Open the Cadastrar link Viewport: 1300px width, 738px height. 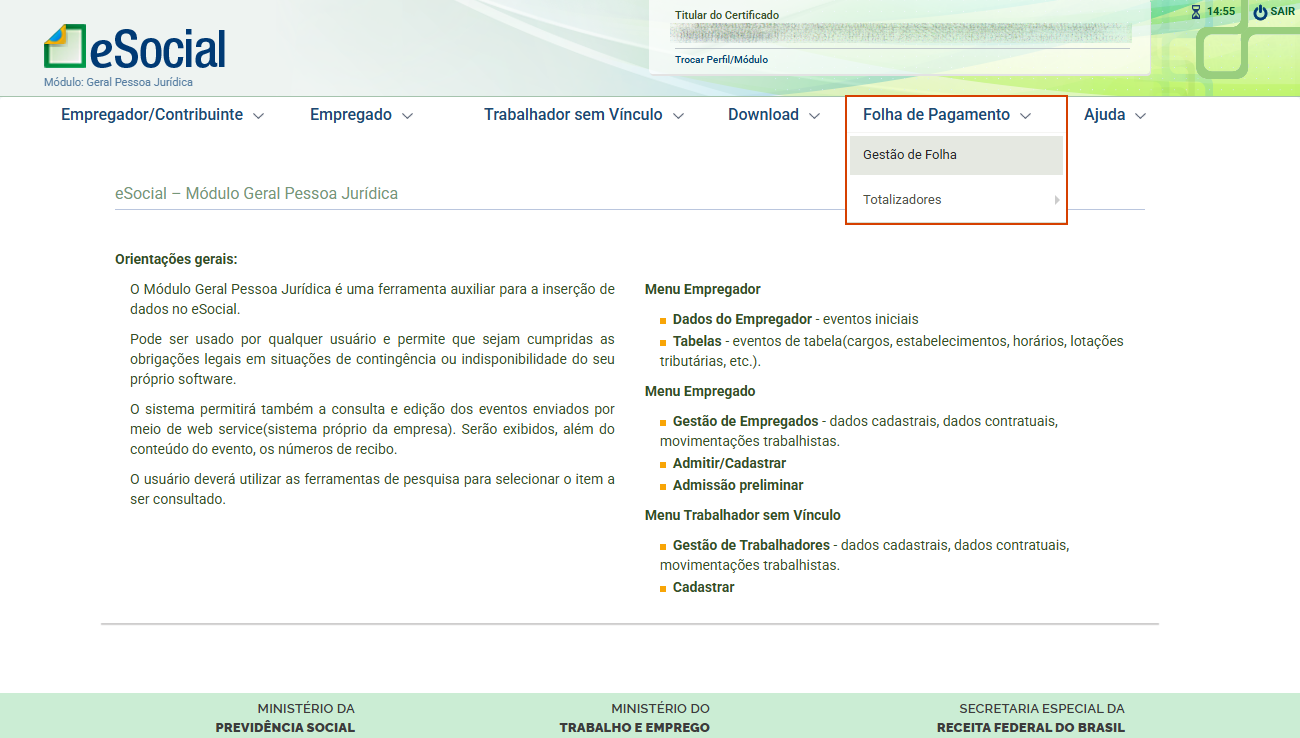704,588
